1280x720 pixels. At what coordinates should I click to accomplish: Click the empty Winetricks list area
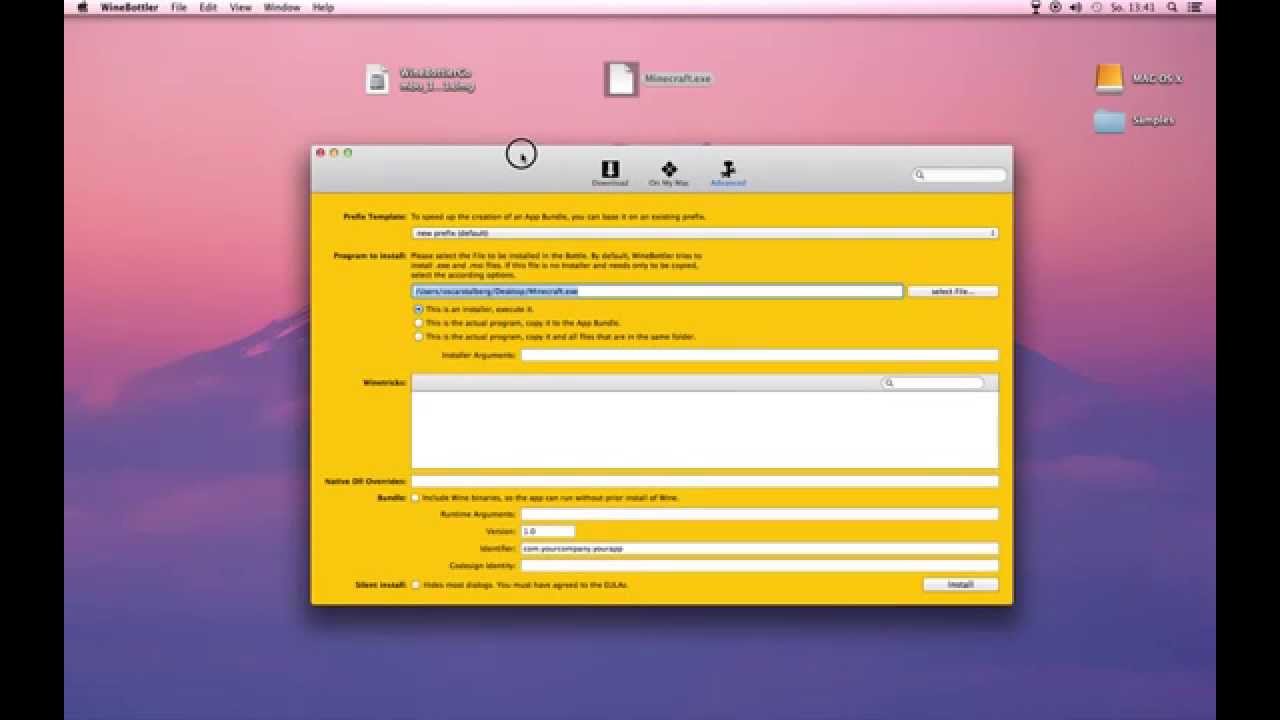705,429
